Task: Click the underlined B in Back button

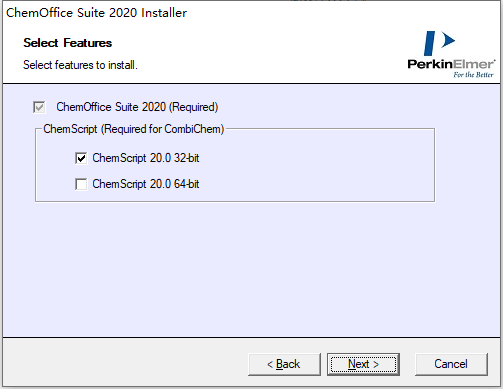Action: [280, 364]
